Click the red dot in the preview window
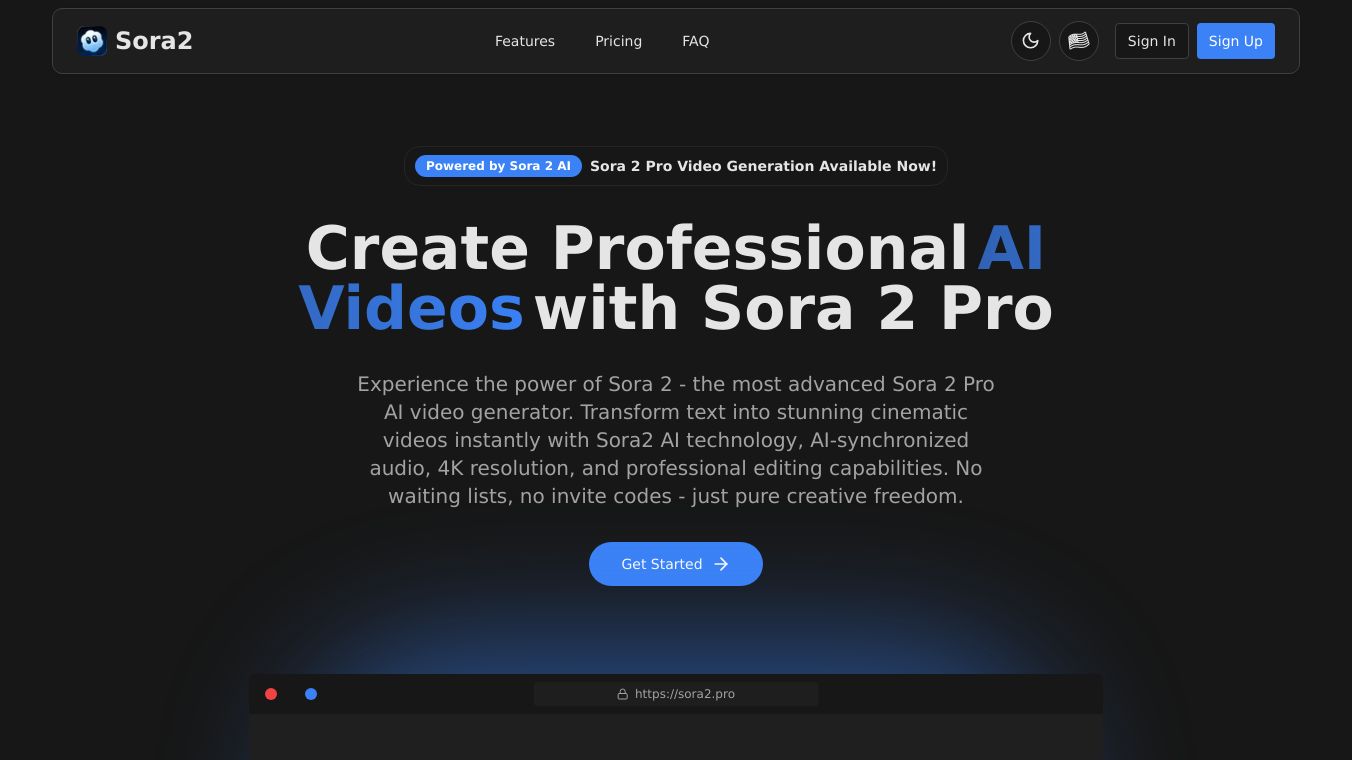 point(271,694)
